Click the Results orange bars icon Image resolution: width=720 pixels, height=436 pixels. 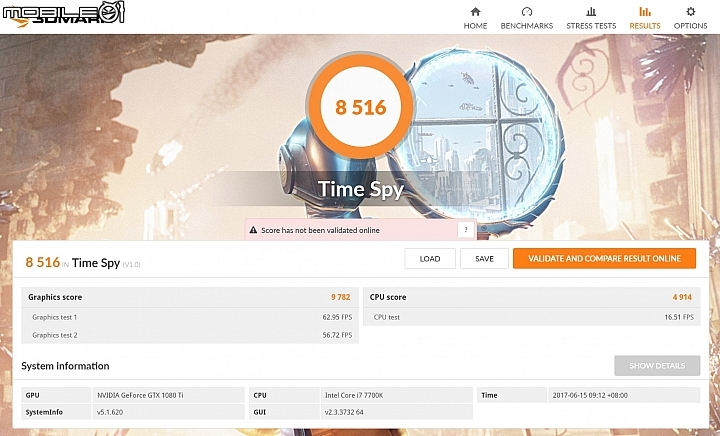tap(645, 11)
